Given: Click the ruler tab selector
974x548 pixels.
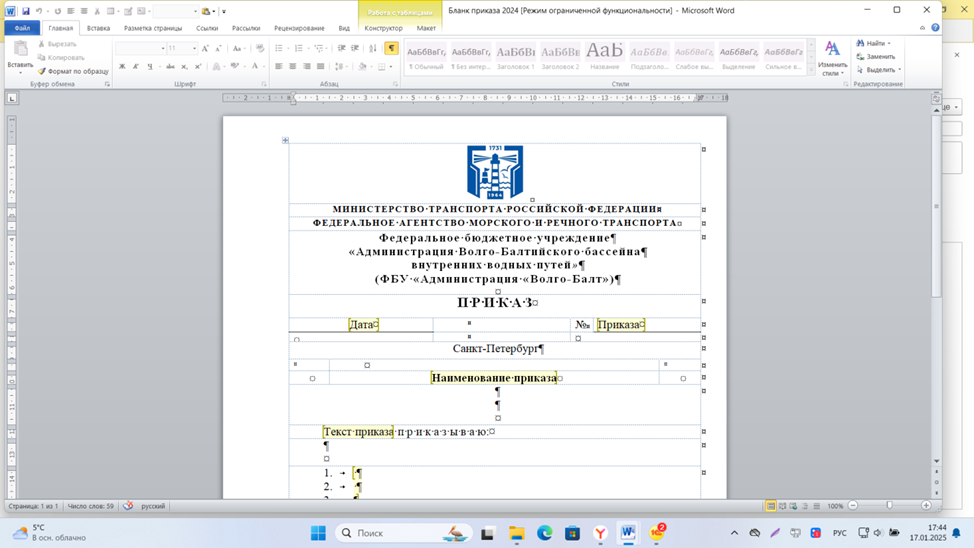Looking at the screenshot, I should tap(12, 98).
